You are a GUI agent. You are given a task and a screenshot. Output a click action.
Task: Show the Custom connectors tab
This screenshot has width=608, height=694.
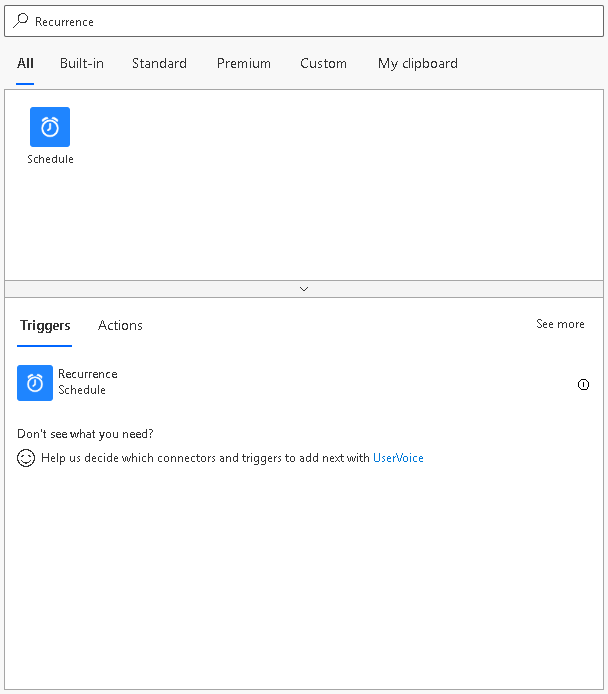coord(323,63)
